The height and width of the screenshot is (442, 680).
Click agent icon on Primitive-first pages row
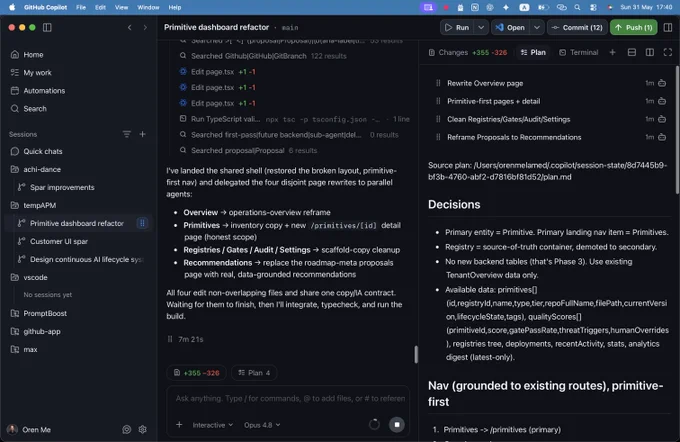[662, 101]
